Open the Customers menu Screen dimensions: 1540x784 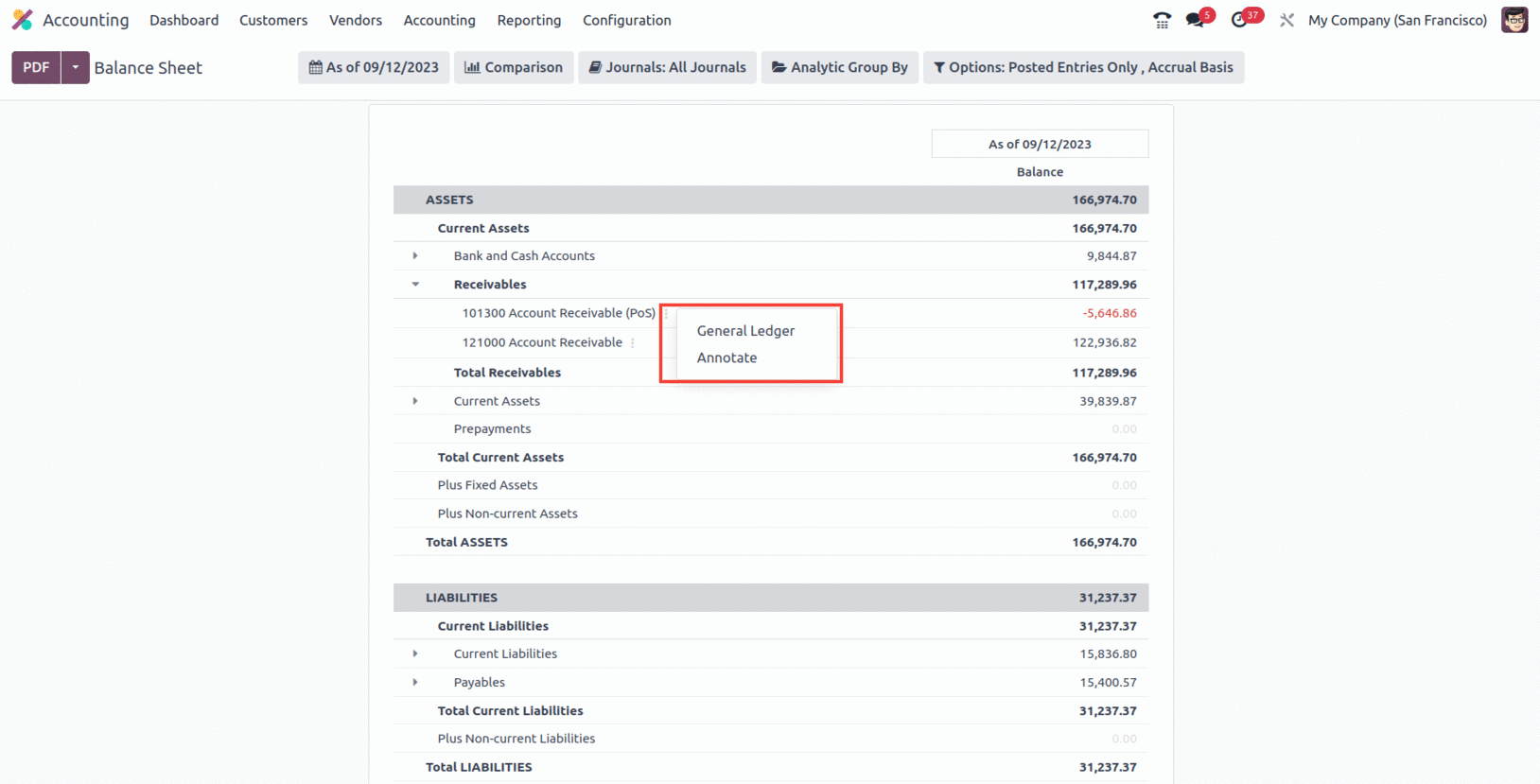273,20
